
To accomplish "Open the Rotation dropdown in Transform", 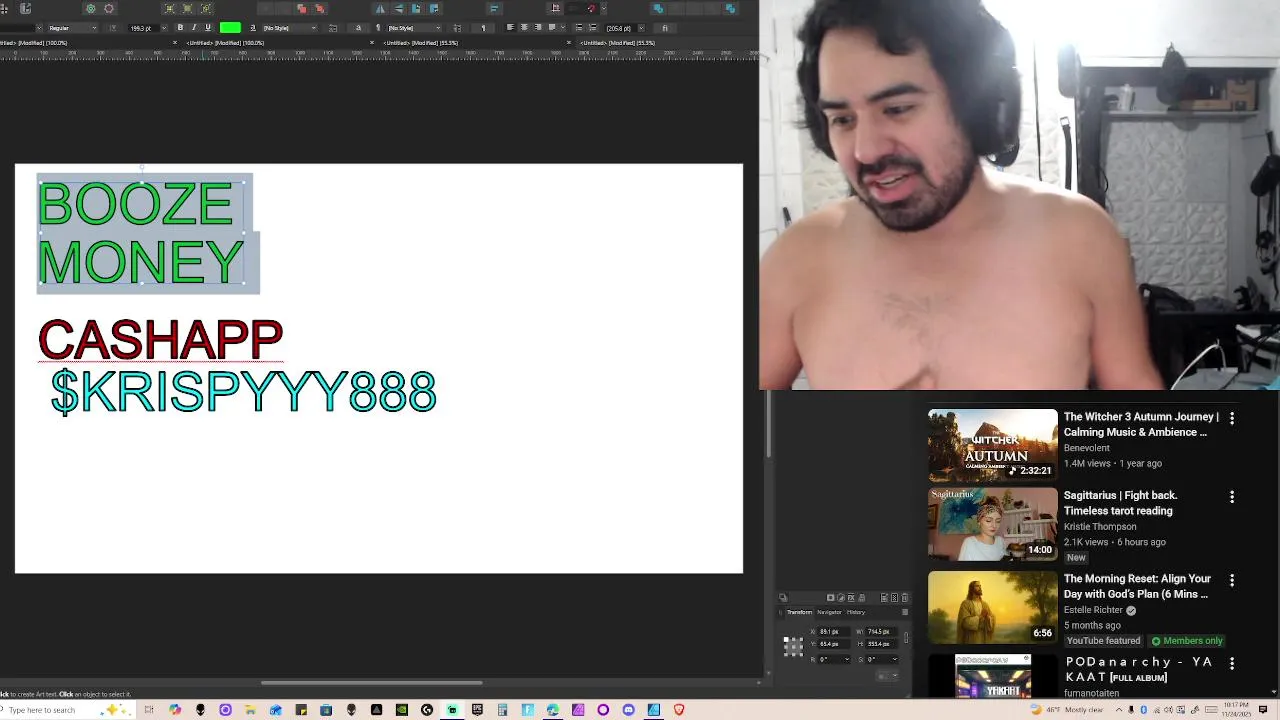I will coord(847,659).
